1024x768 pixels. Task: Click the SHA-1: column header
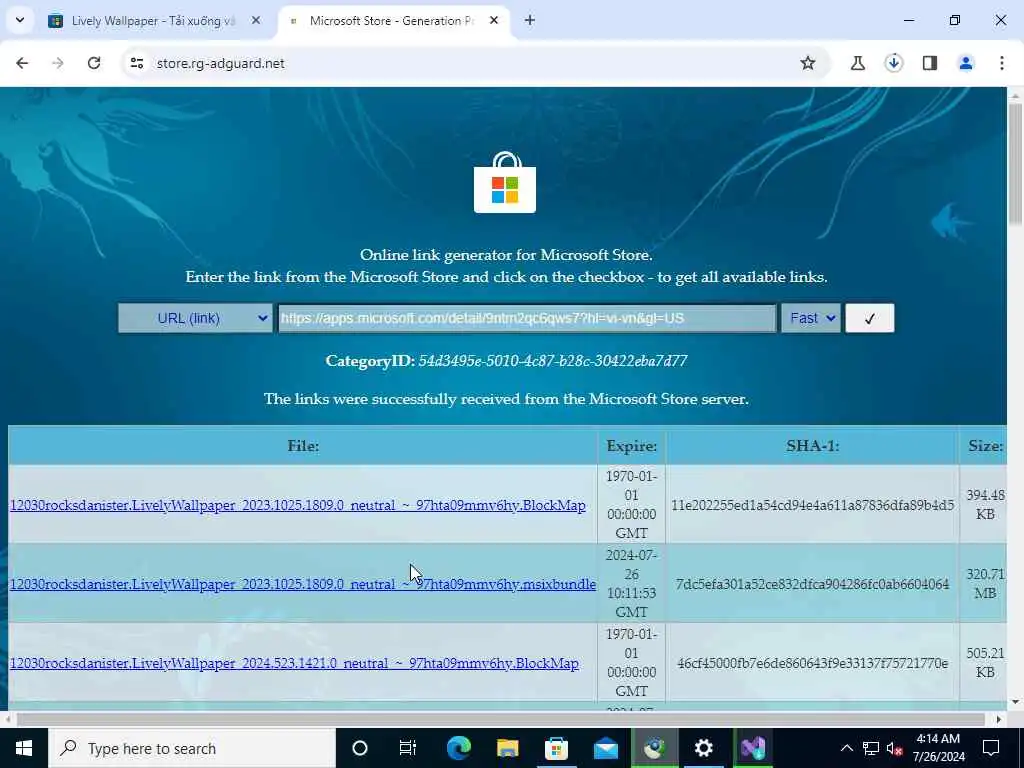812,446
